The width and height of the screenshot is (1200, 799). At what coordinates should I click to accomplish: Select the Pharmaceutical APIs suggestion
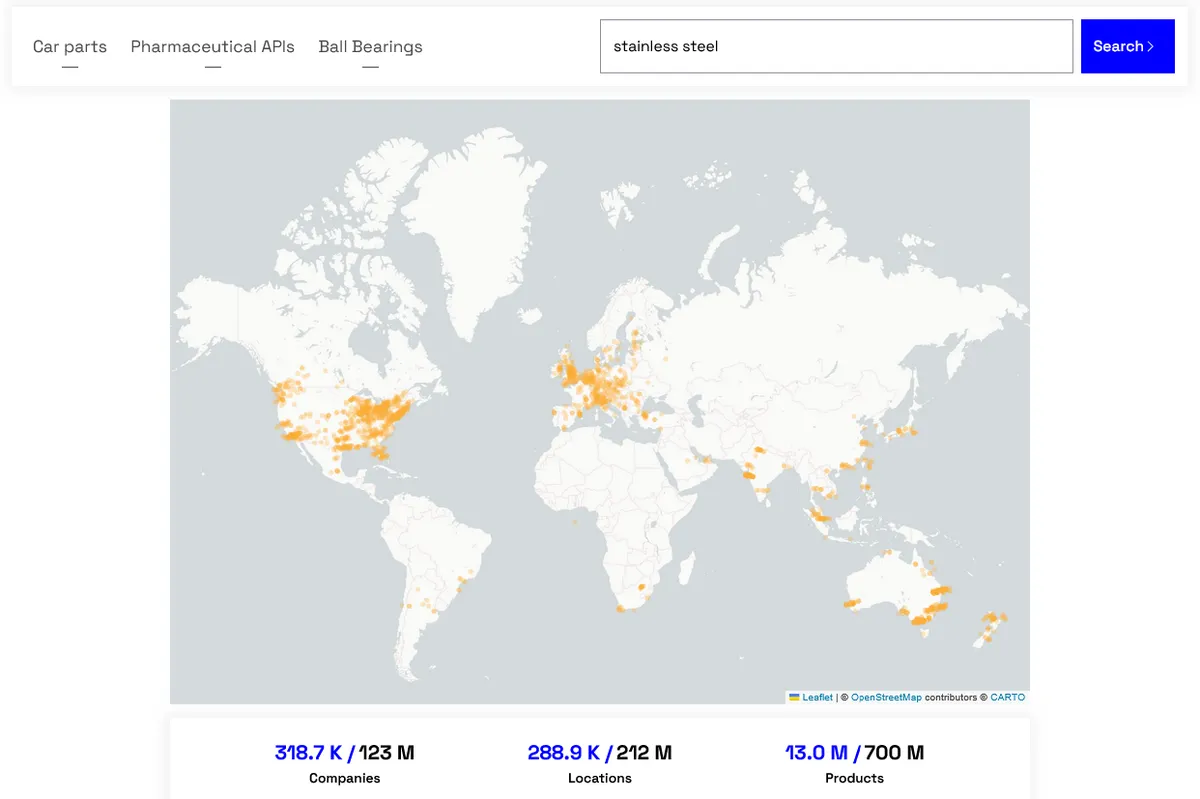point(213,47)
